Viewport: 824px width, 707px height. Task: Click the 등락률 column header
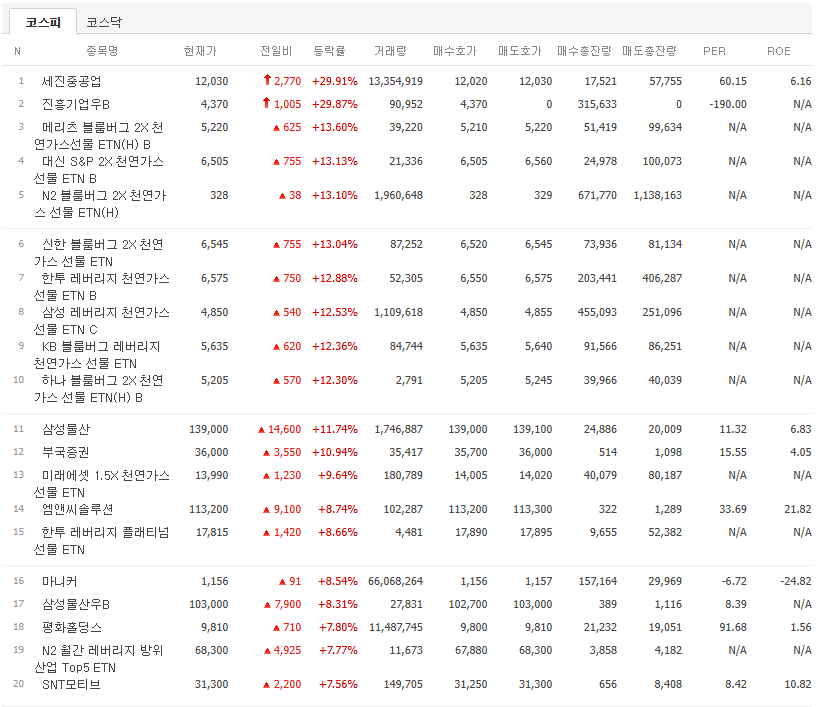tap(329, 51)
